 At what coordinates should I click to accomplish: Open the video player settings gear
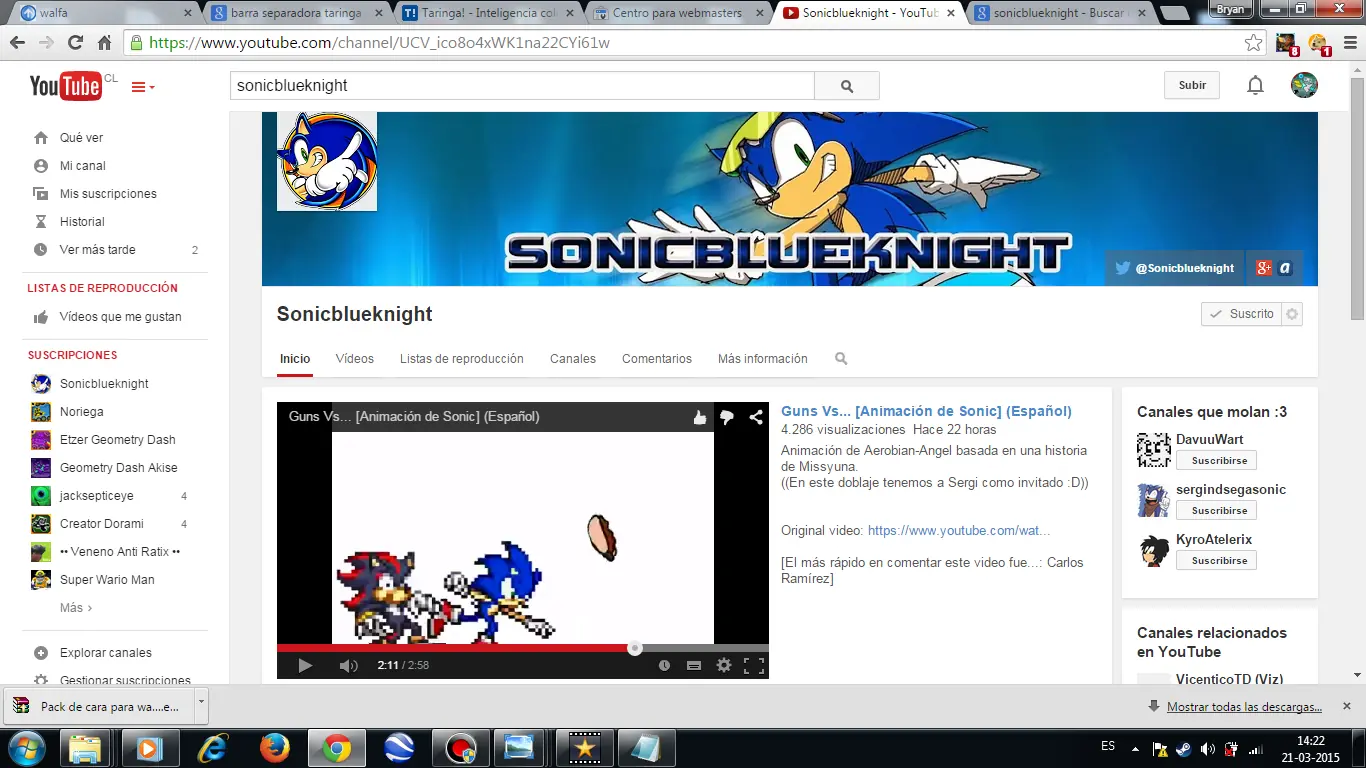724,665
